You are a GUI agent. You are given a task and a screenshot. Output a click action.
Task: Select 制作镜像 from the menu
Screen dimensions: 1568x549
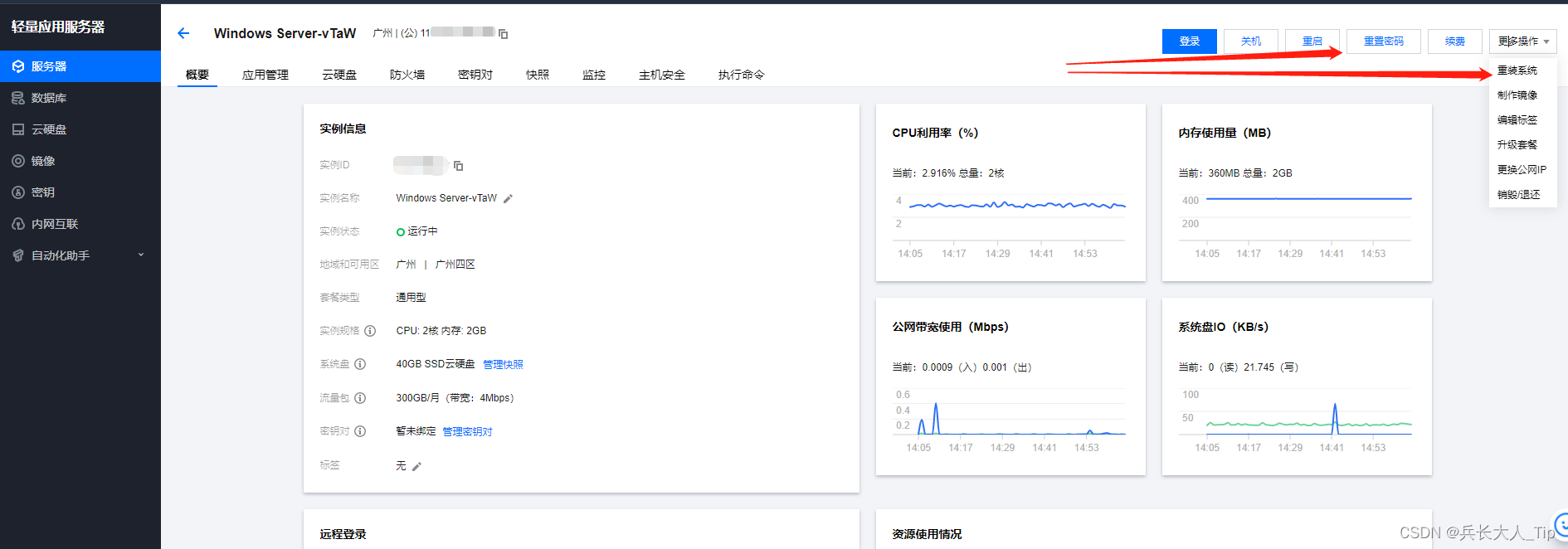pos(1517,95)
